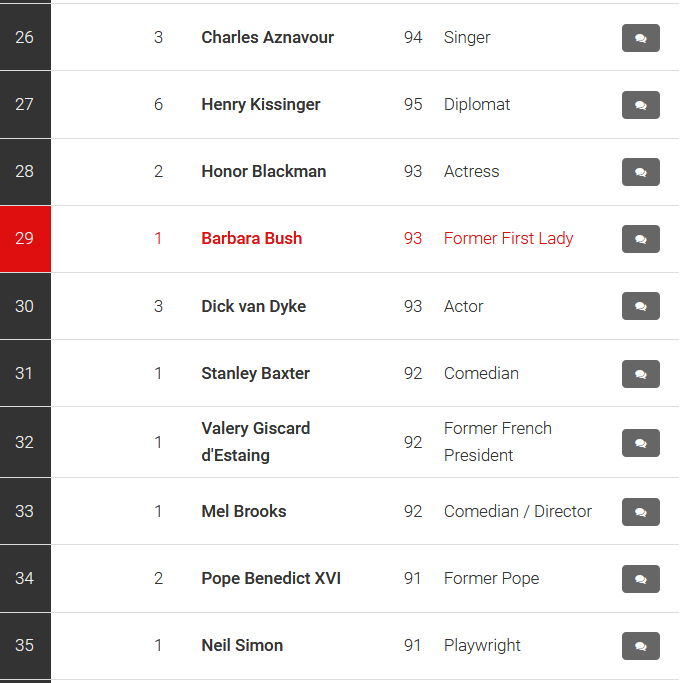Click the Neil Simon name

pos(242,645)
